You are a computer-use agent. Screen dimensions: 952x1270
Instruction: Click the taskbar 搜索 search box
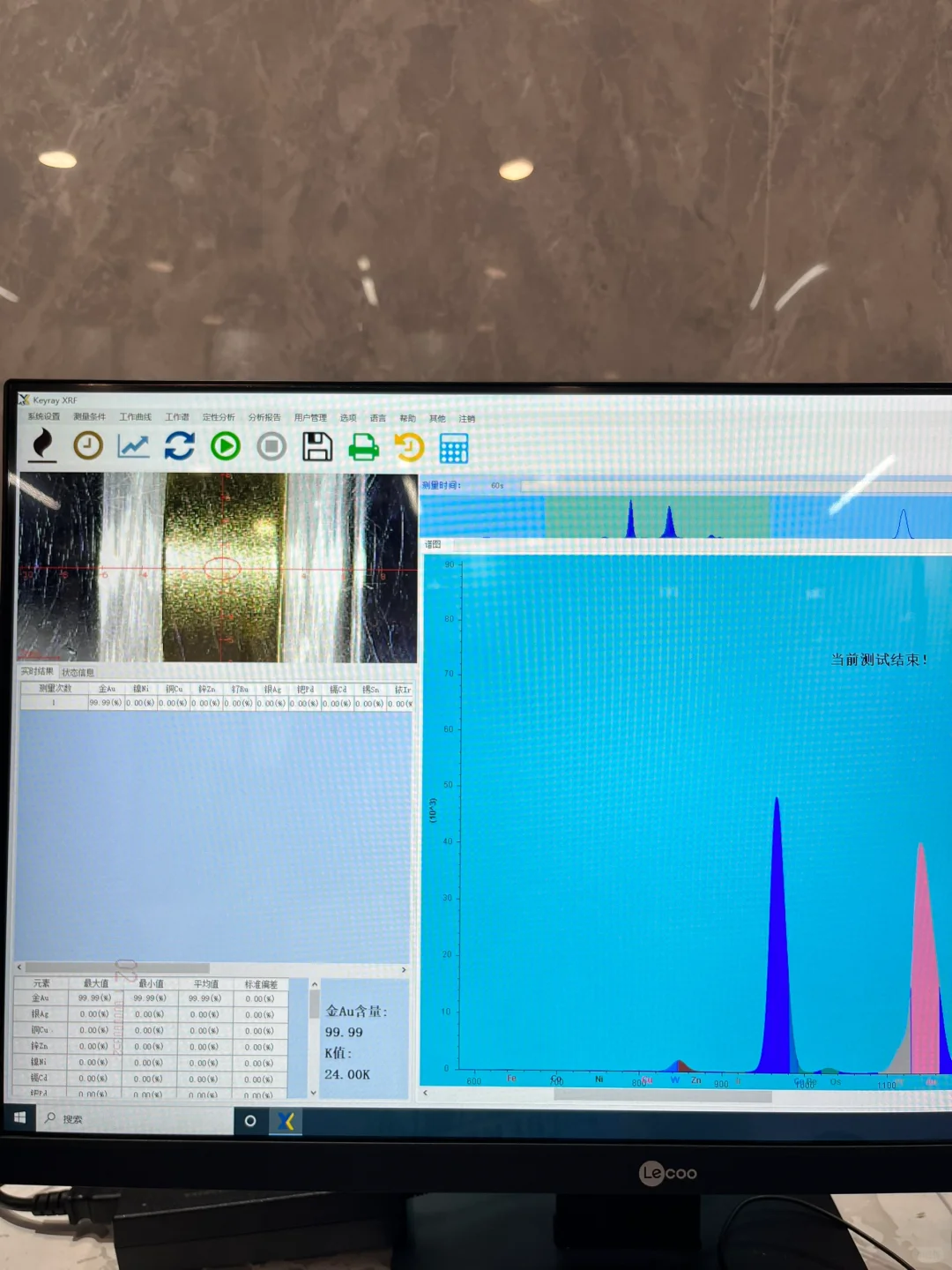137,1119
